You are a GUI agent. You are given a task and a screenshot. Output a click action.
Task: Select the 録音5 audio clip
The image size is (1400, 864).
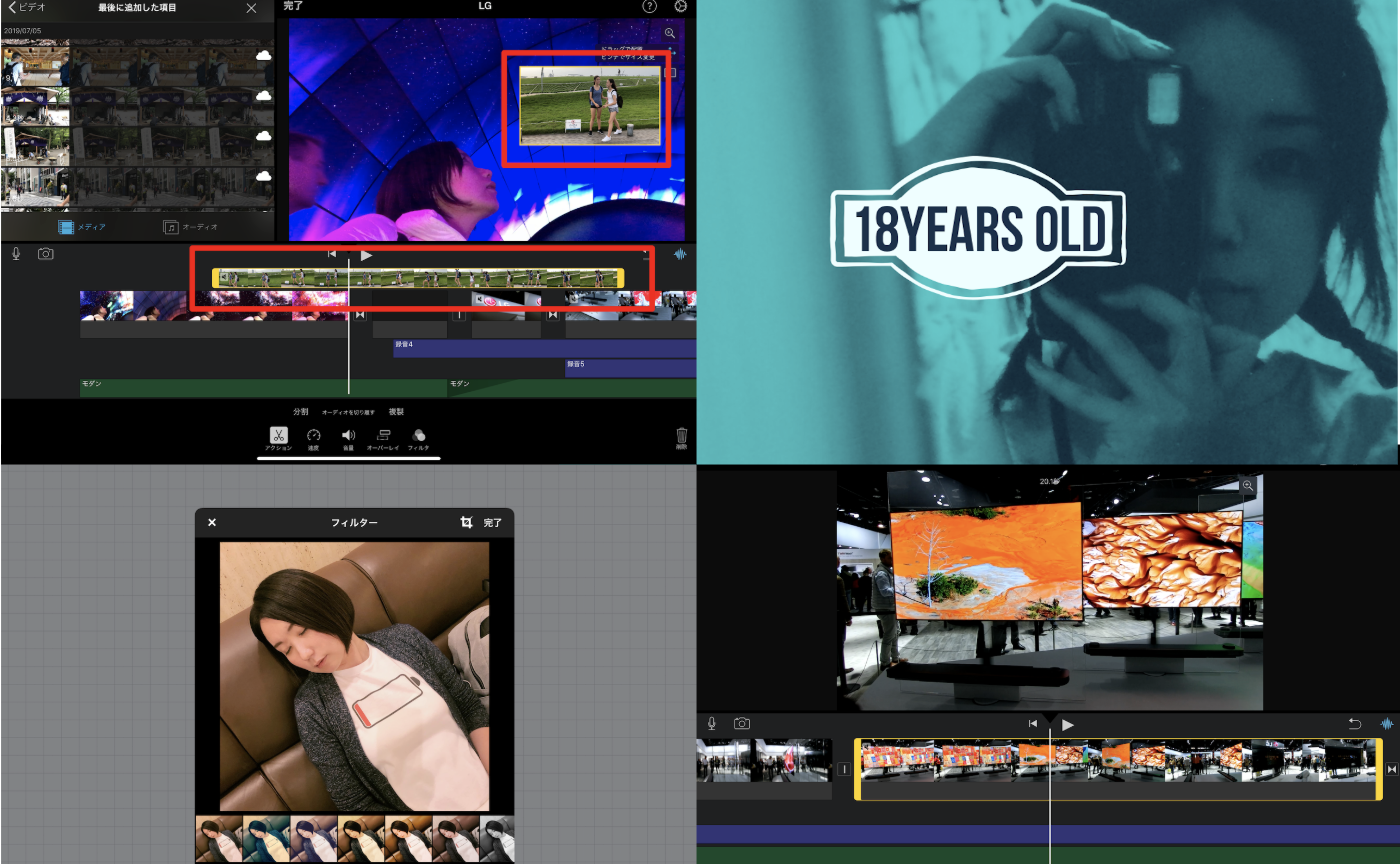pyautogui.click(x=631, y=369)
